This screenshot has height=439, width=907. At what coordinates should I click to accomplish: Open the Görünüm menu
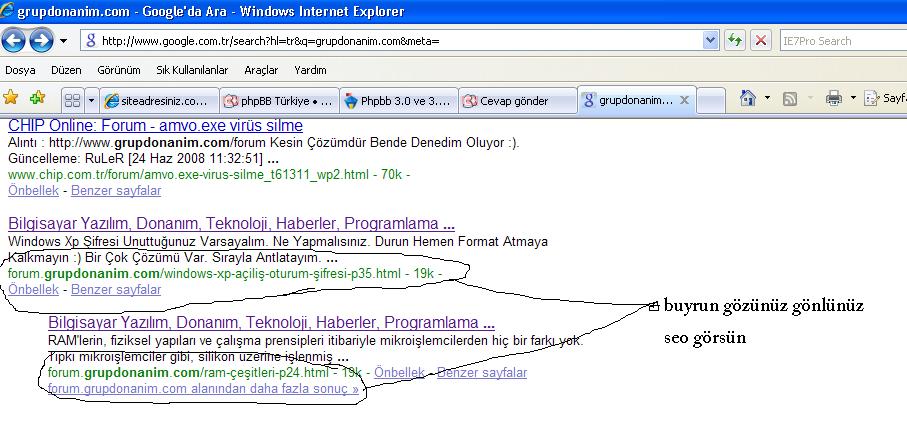pyautogui.click(x=119, y=70)
